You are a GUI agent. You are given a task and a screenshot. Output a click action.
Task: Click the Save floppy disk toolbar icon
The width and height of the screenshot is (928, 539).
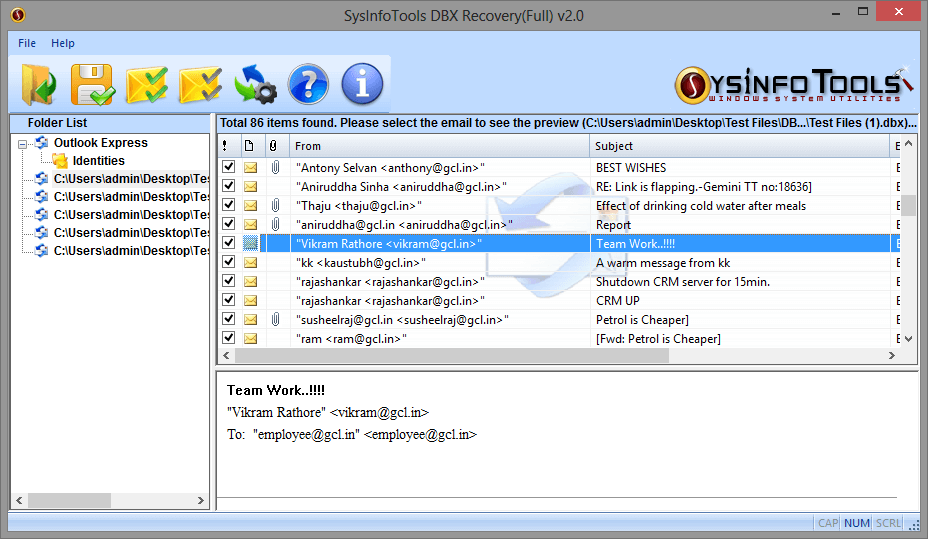[x=92, y=85]
